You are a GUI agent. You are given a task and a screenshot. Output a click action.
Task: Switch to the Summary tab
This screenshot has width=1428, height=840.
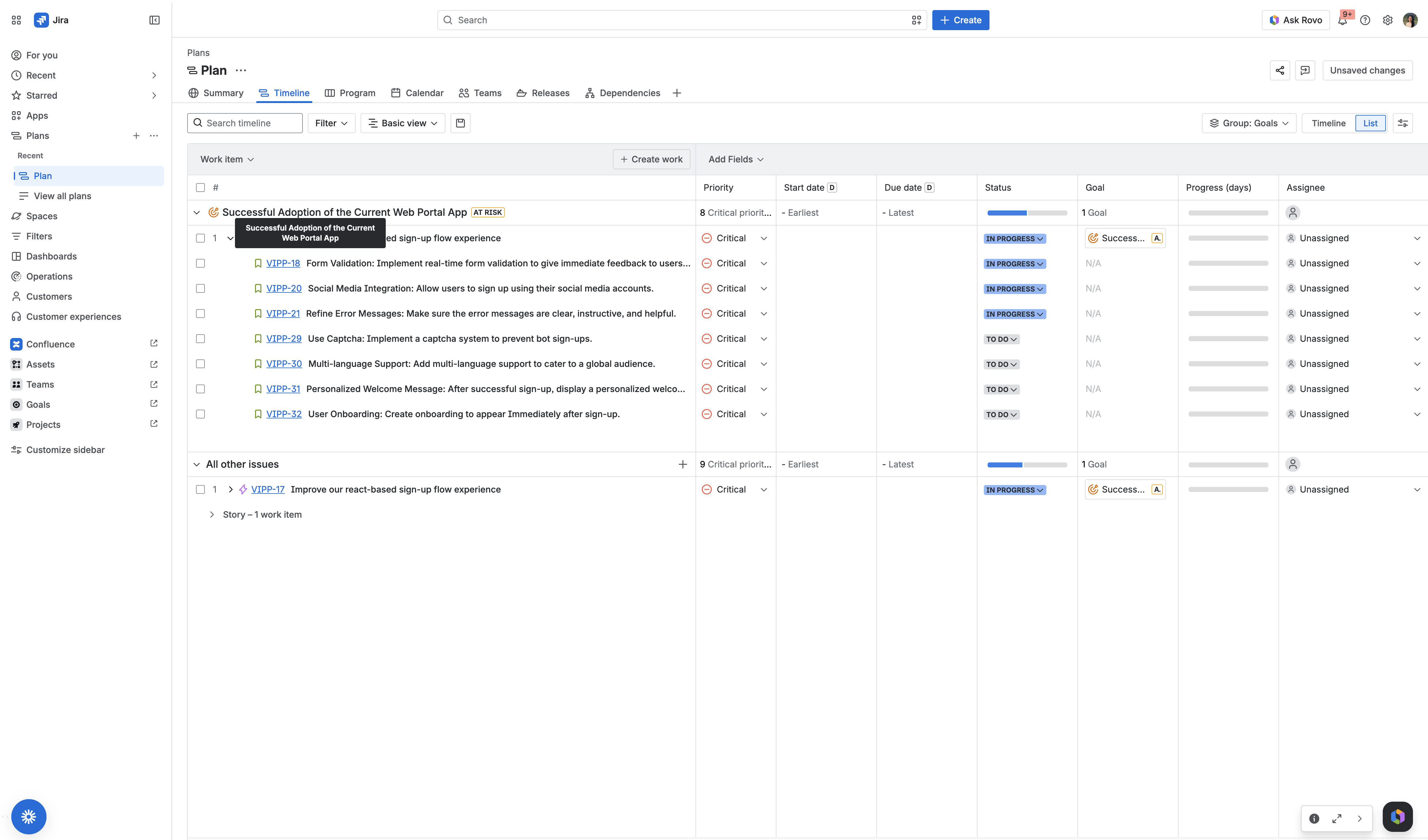tap(215, 93)
